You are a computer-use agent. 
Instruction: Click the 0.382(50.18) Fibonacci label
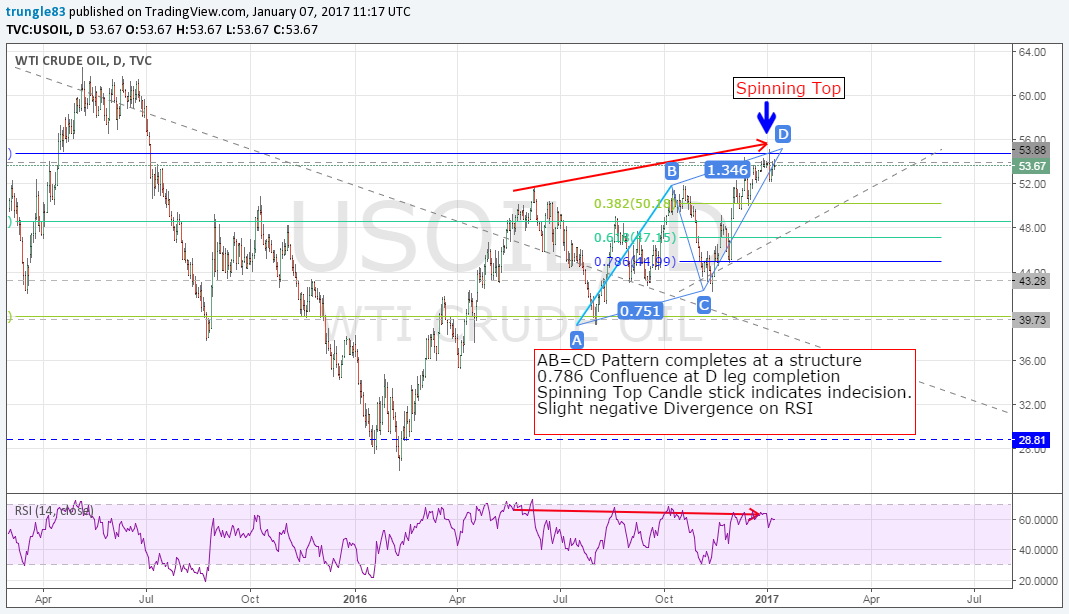click(634, 204)
